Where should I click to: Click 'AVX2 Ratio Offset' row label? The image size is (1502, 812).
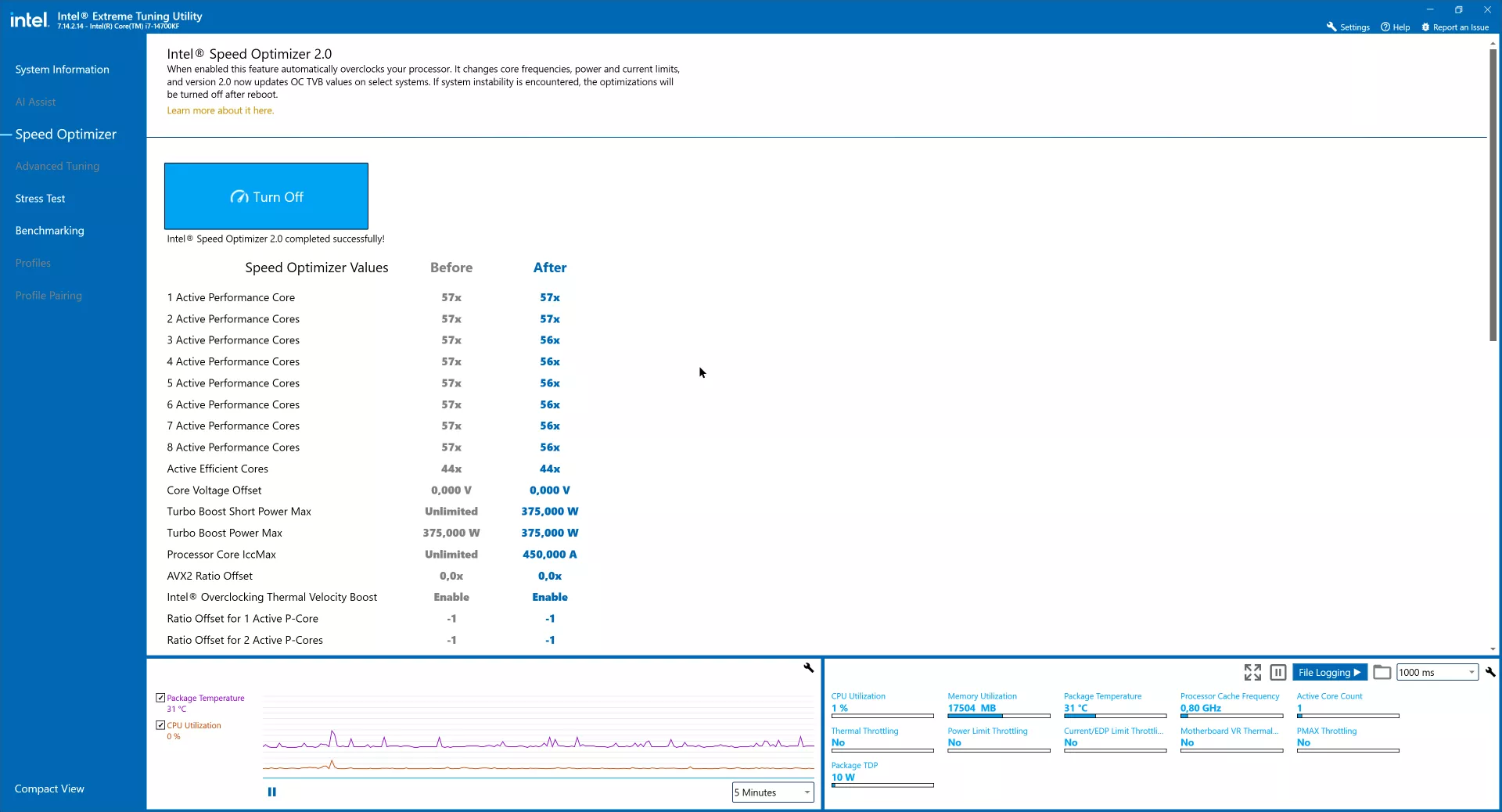coord(210,576)
